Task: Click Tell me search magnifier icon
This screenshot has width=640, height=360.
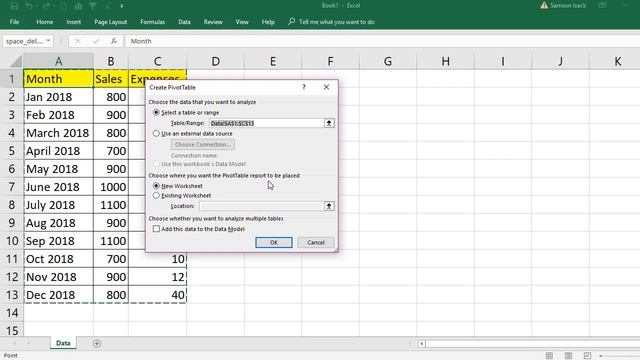Action: (x=291, y=22)
